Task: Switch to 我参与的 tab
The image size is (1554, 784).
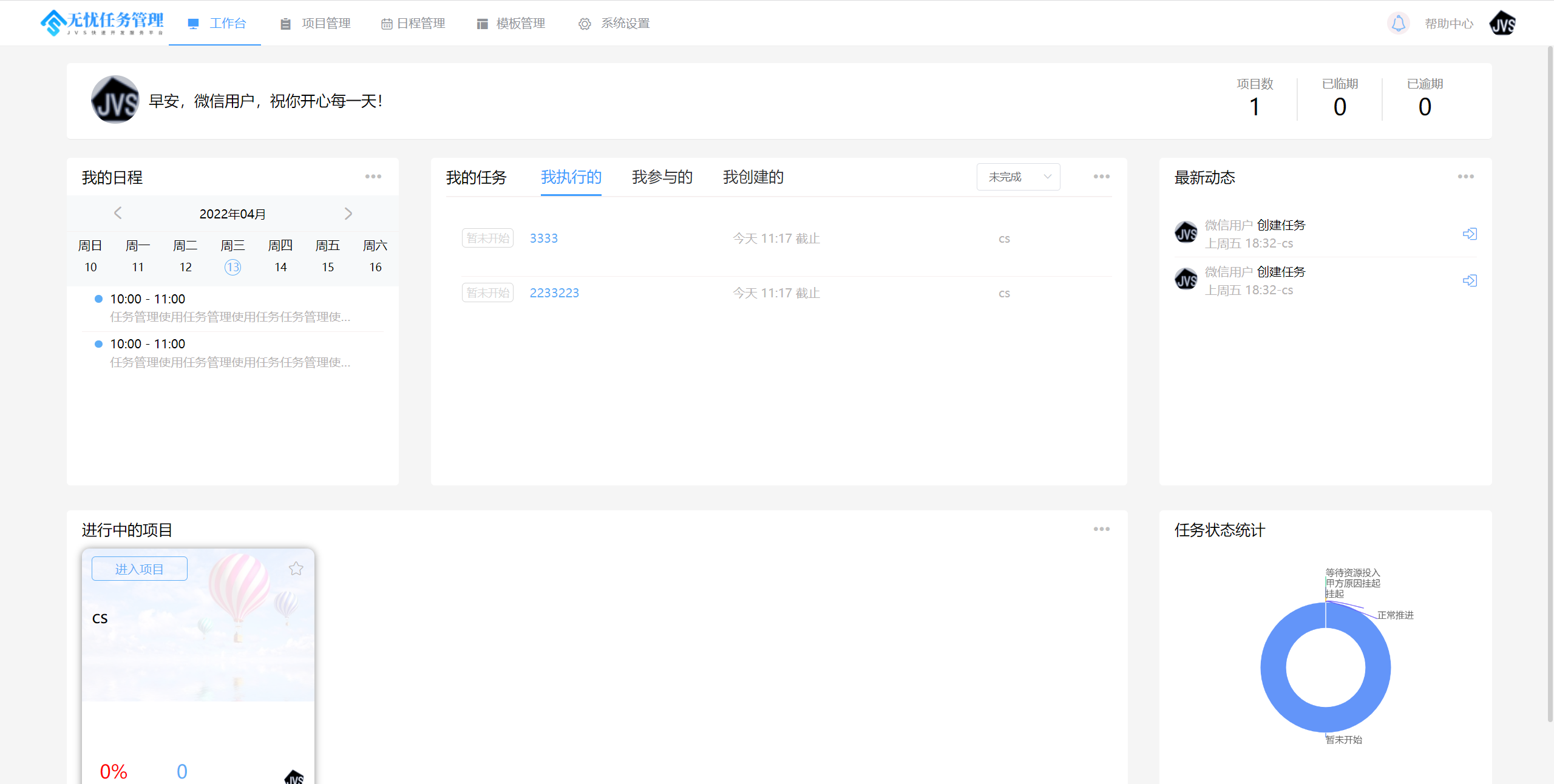Action: [x=662, y=177]
